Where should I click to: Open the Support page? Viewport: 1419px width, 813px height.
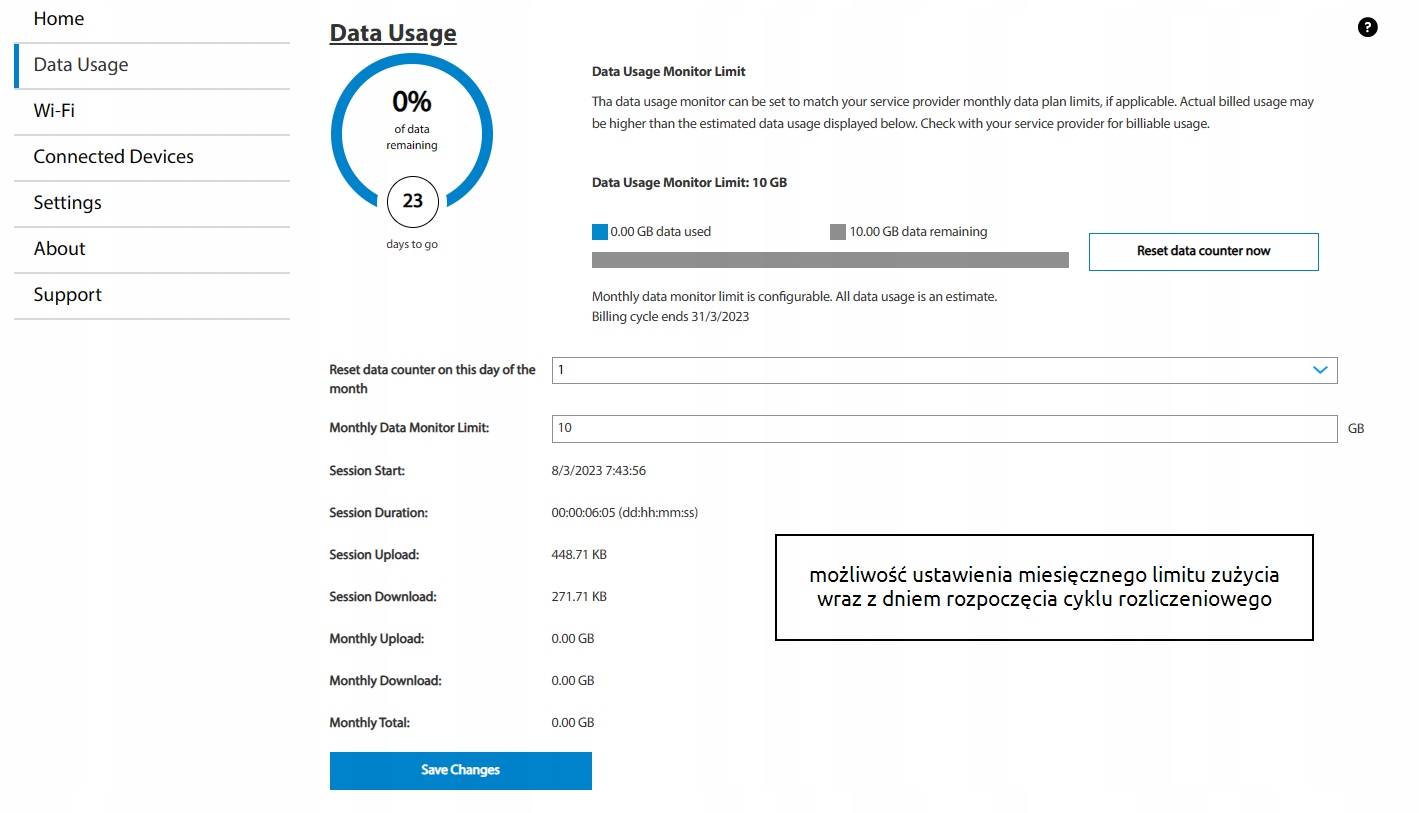point(67,295)
